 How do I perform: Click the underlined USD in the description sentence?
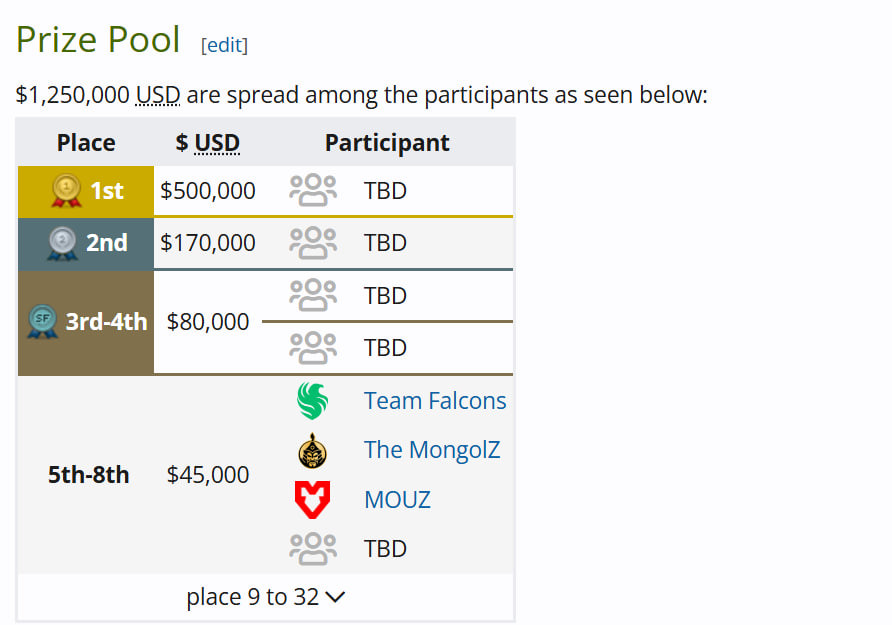[x=158, y=95]
